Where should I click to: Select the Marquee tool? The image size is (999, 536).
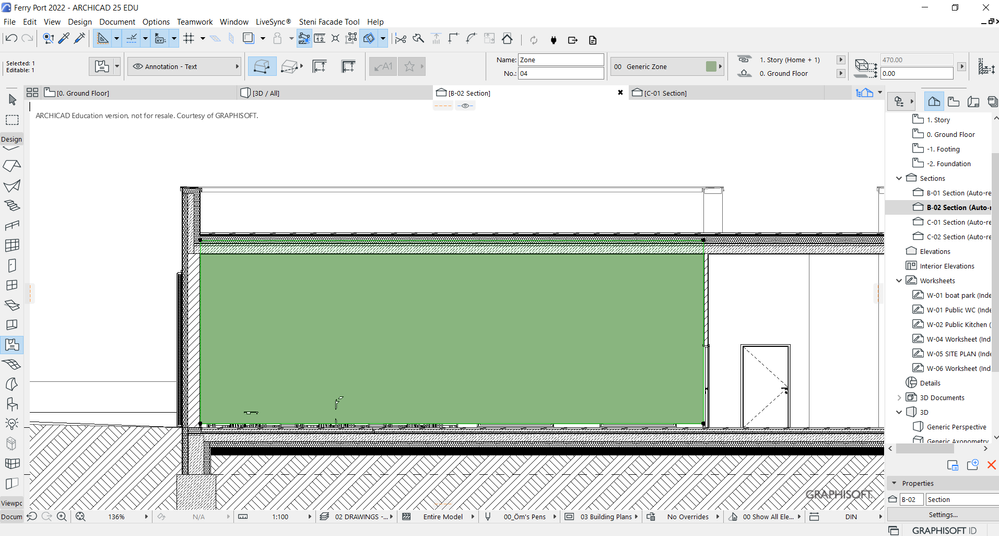click(x=12, y=120)
